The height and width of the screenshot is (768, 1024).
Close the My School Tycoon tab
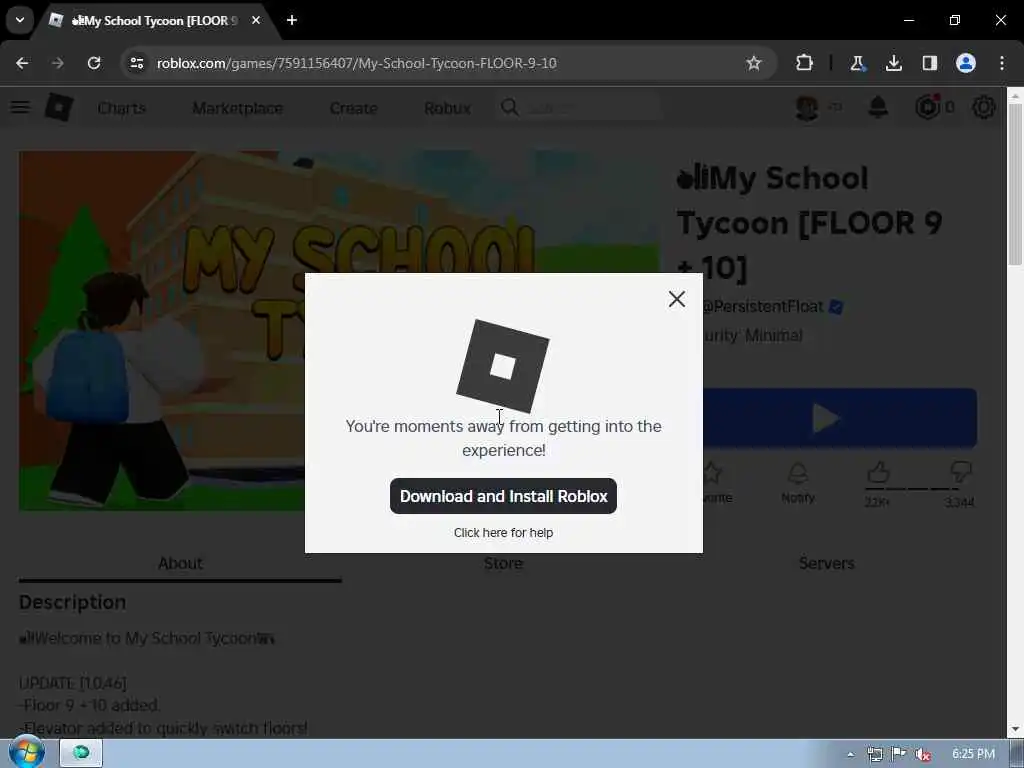[x=256, y=20]
